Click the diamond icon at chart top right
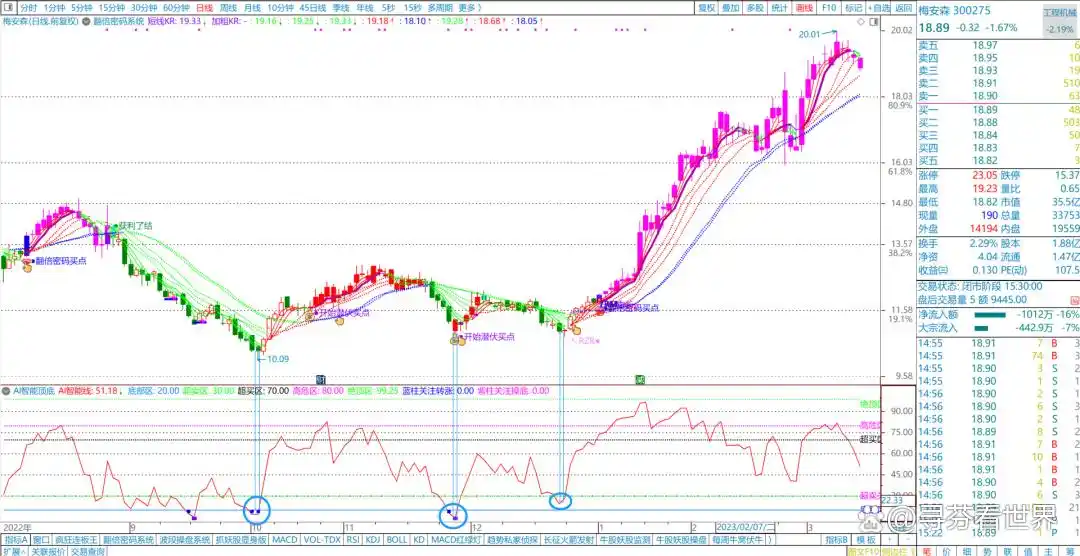 tap(861, 23)
